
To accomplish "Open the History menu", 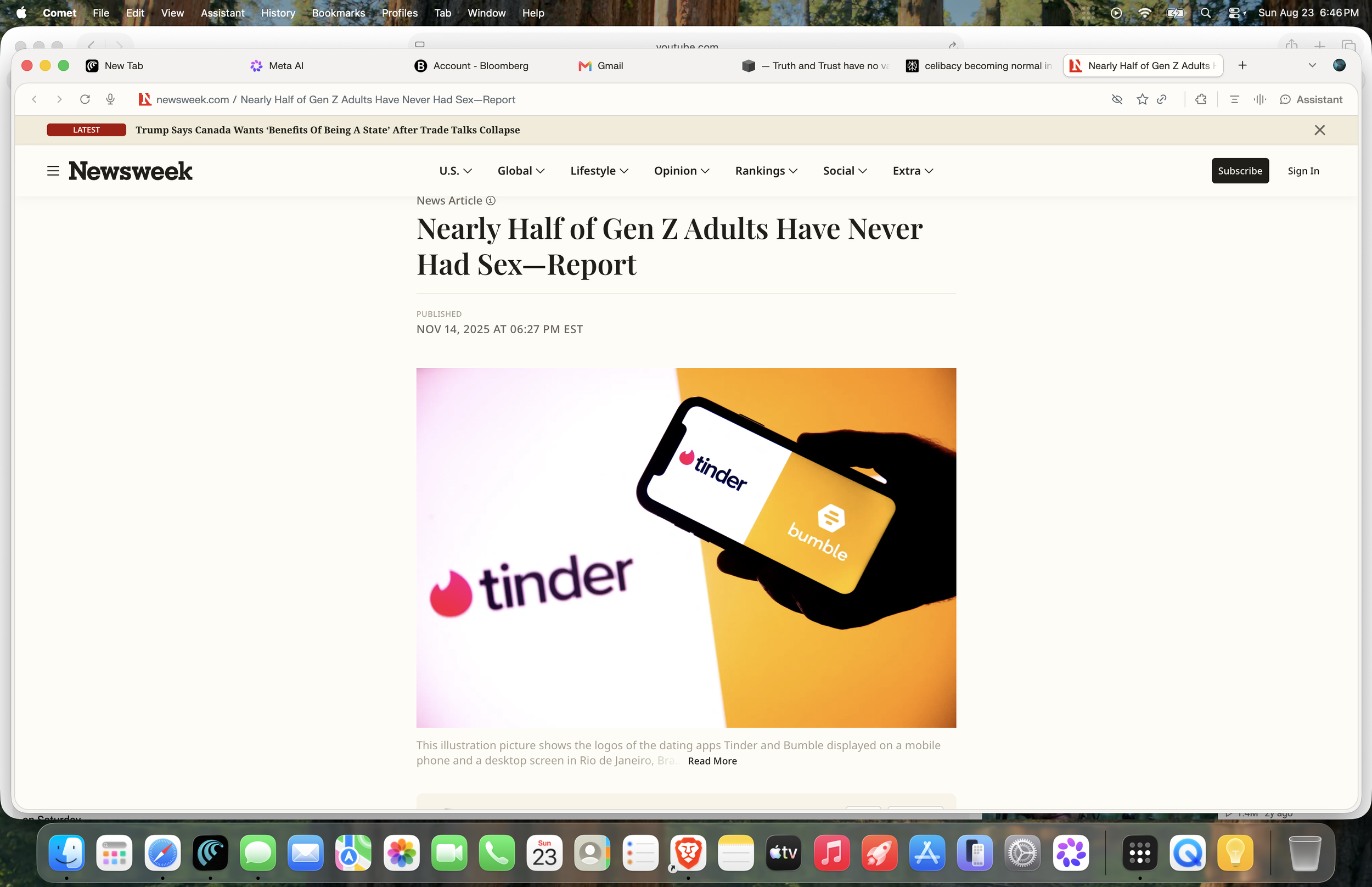I will 278,13.
